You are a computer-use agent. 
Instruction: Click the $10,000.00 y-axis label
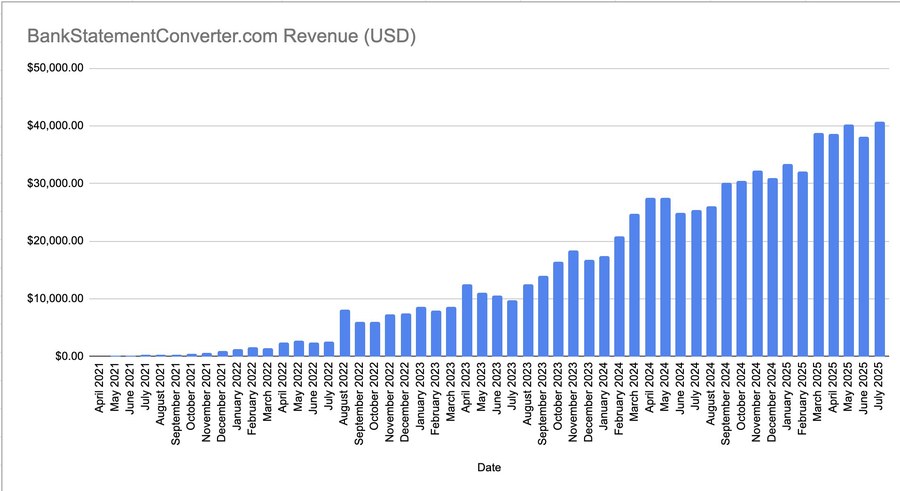(x=55, y=299)
